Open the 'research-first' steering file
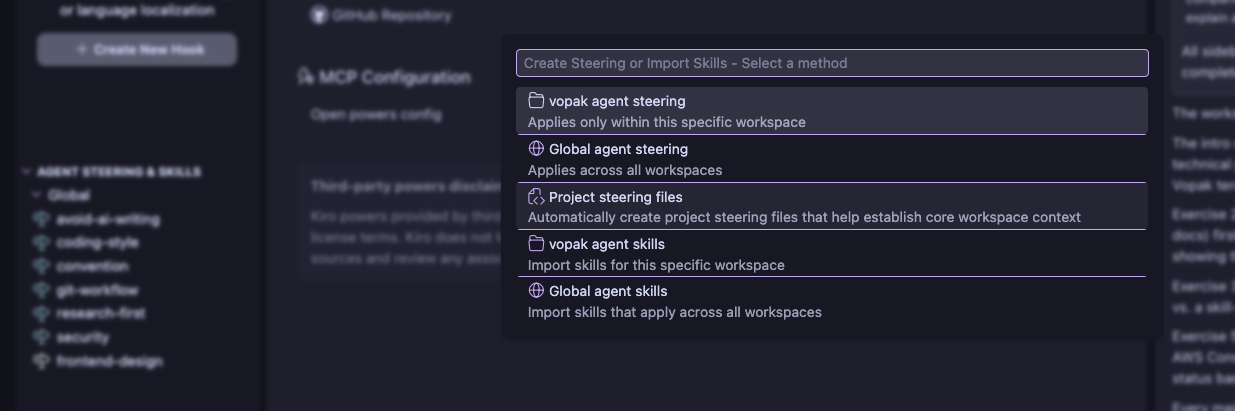 (x=101, y=313)
